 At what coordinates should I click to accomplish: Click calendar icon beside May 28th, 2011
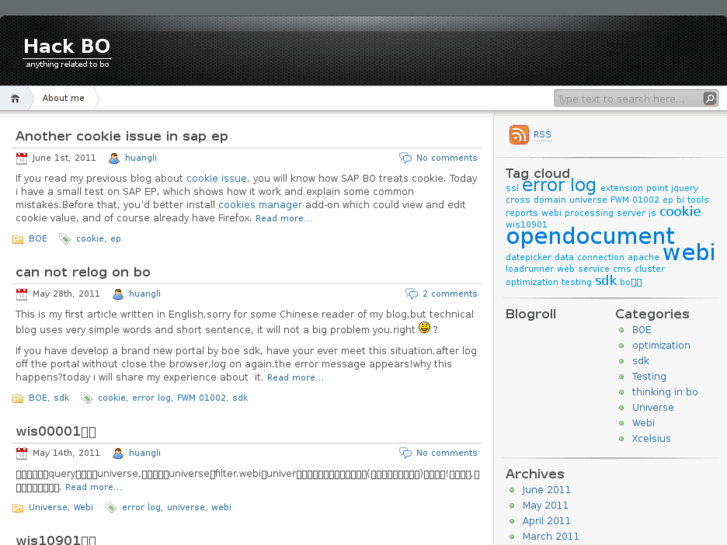tap(21, 294)
